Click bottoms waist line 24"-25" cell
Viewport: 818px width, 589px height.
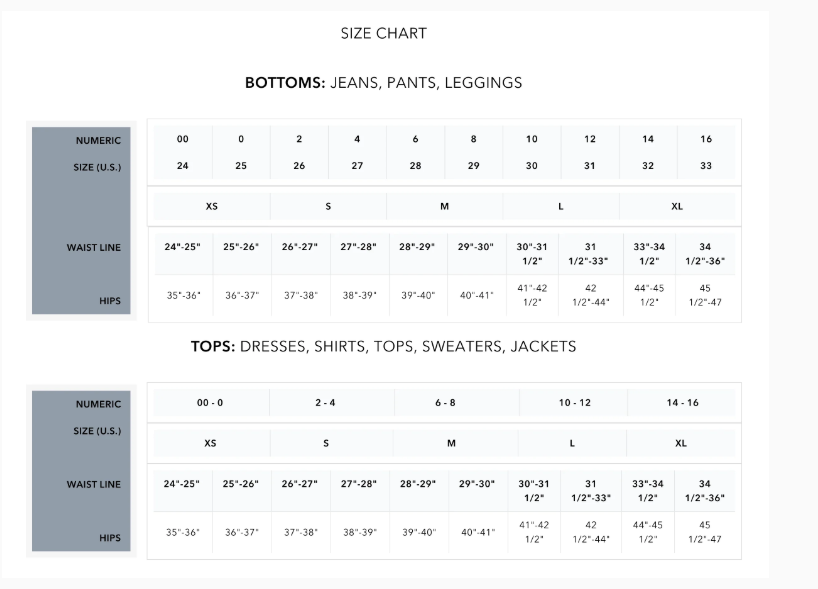click(x=183, y=254)
